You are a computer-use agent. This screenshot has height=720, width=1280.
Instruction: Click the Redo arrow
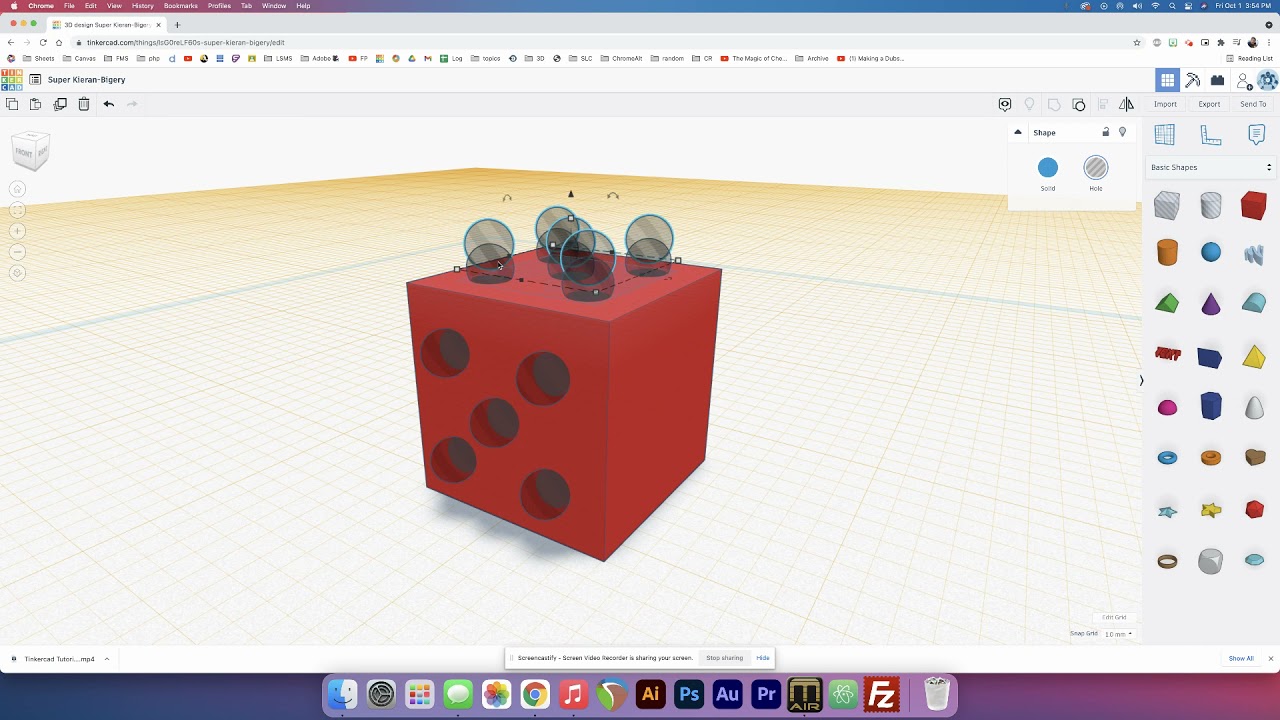pyautogui.click(x=132, y=104)
